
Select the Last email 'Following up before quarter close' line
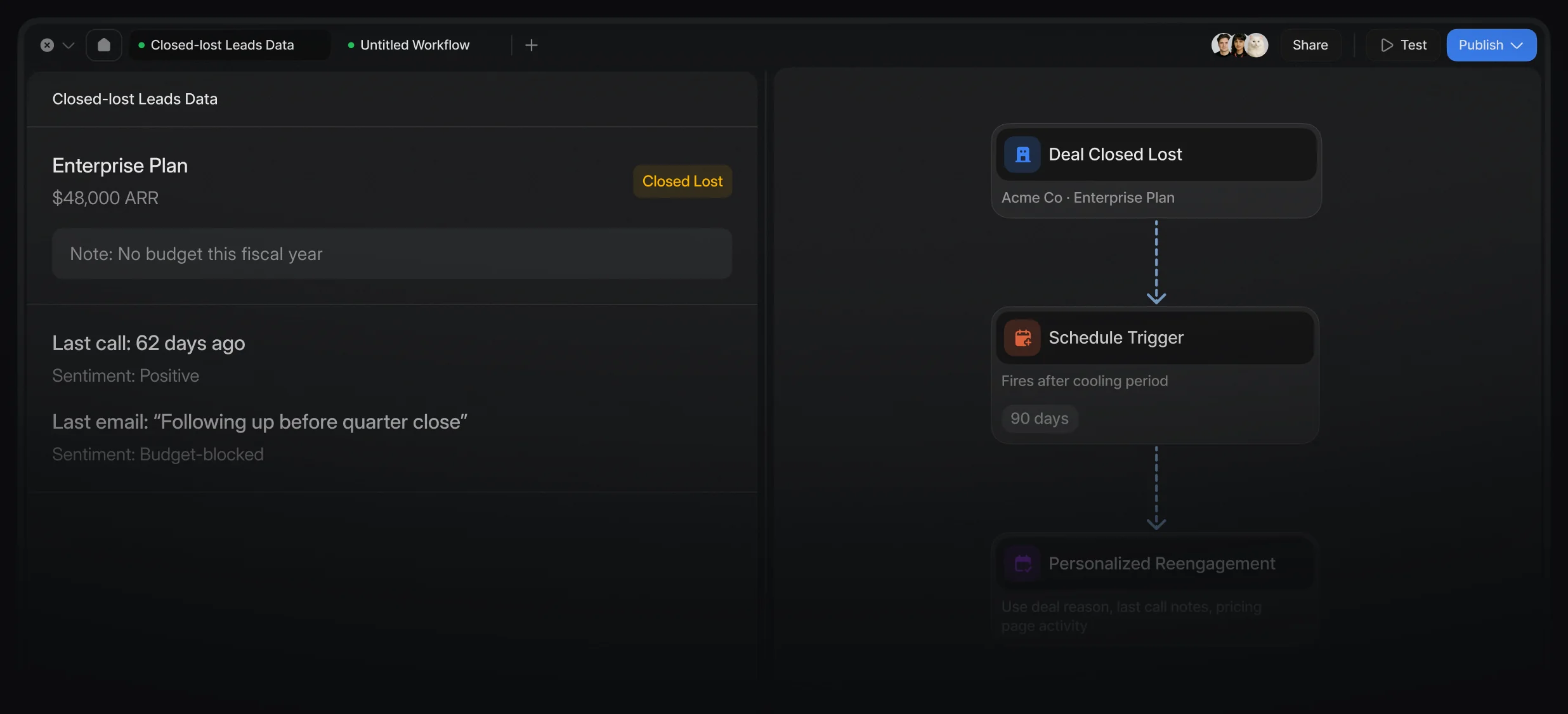(260, 422)
